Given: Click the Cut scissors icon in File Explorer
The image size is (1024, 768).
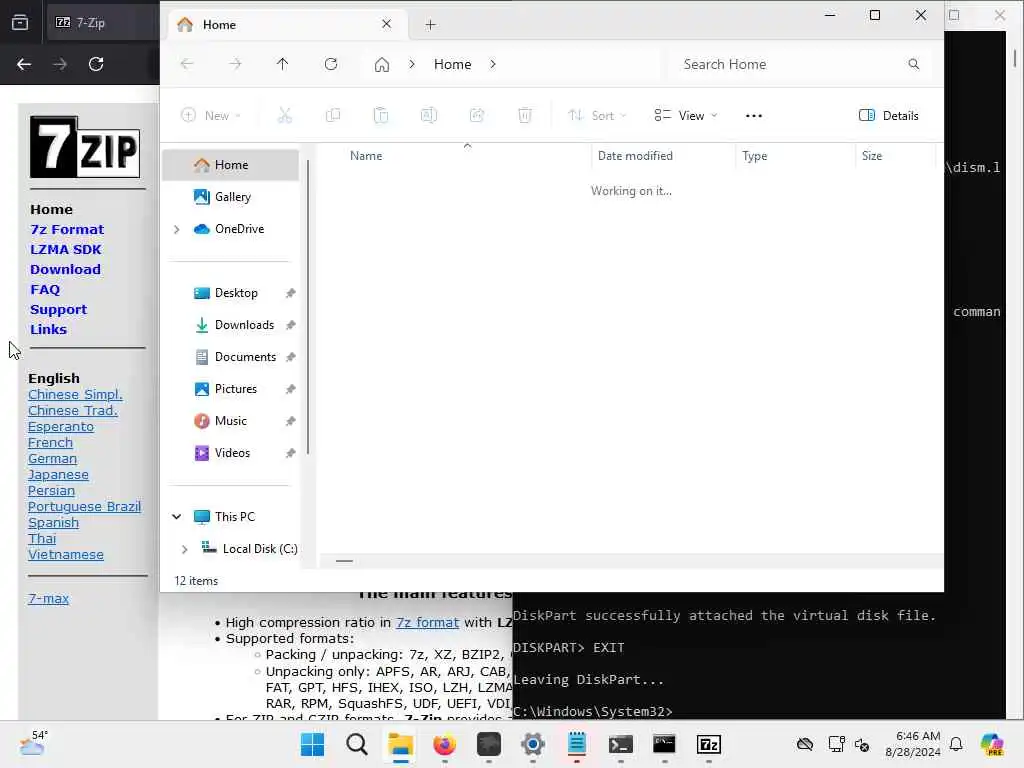Looking at the screenshot, I should click(x=285, y=116).
